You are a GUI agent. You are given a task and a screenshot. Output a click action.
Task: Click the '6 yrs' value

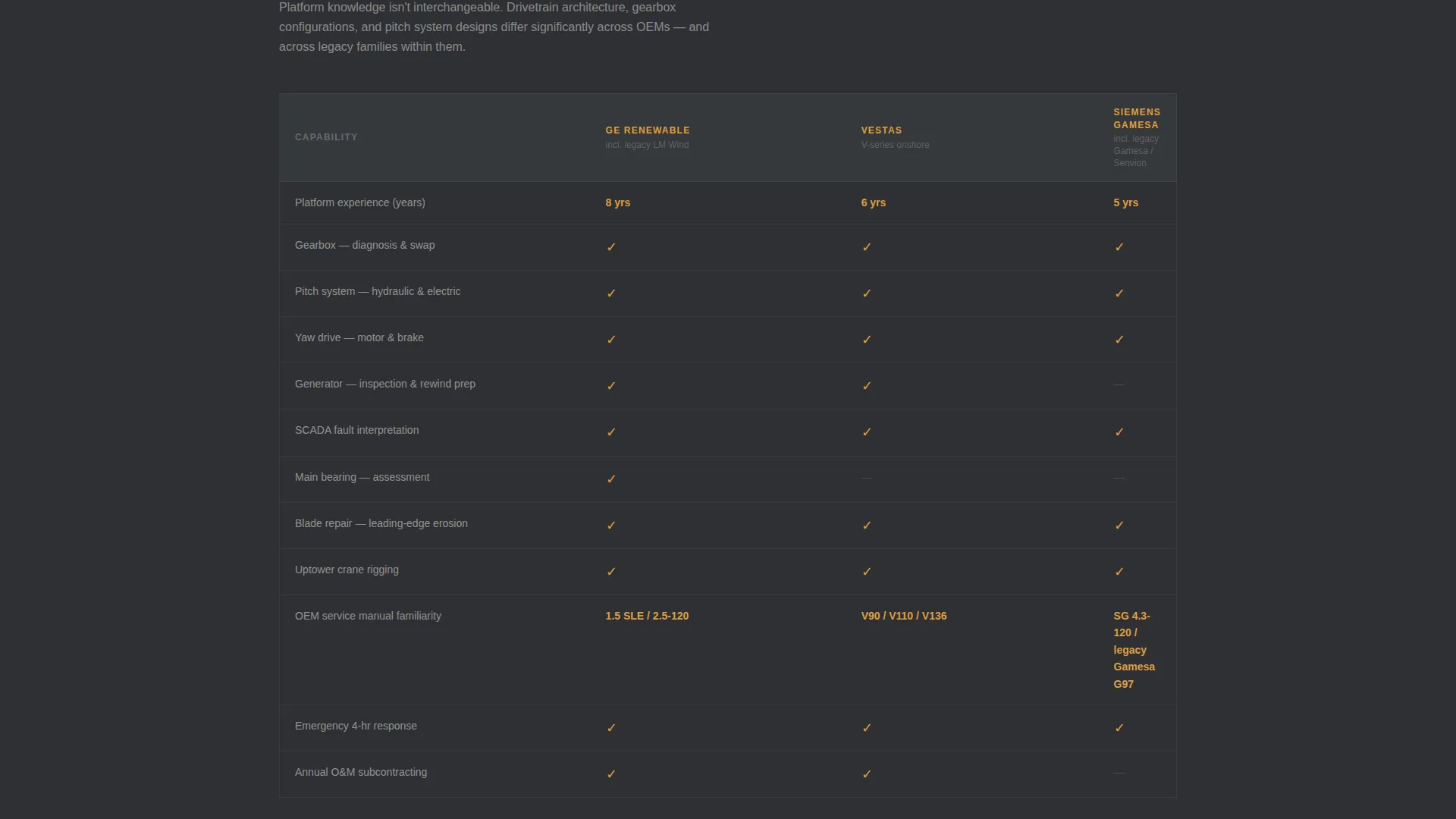874,202
